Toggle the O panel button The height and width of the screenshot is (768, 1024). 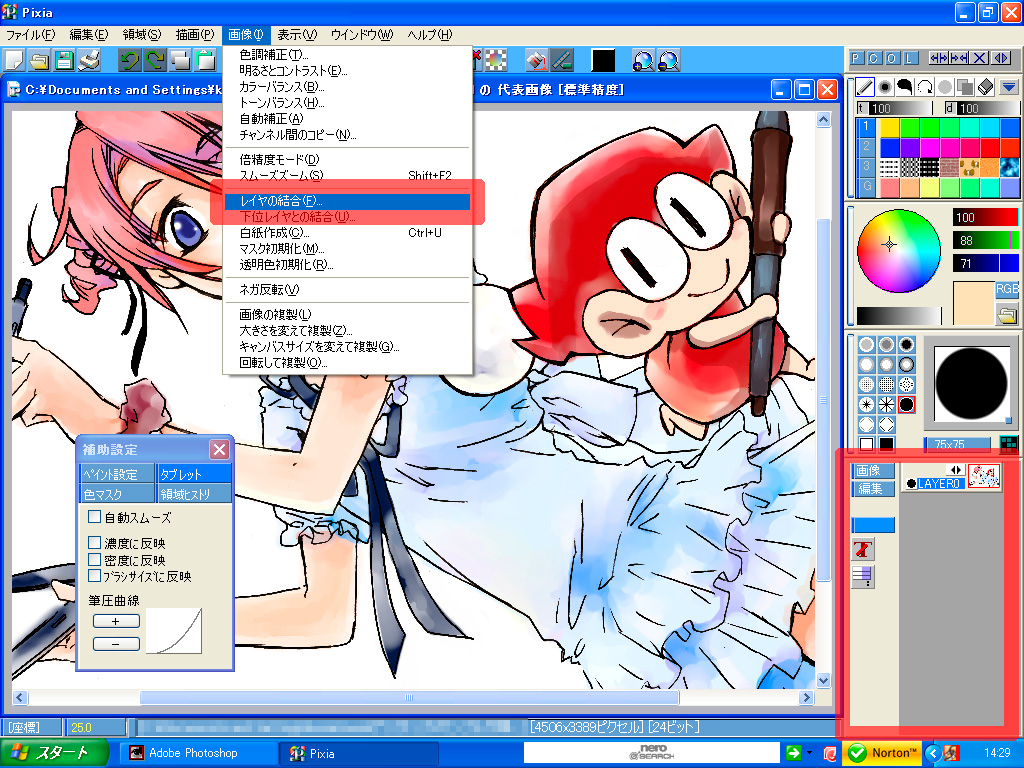click(x=891, y=58)
